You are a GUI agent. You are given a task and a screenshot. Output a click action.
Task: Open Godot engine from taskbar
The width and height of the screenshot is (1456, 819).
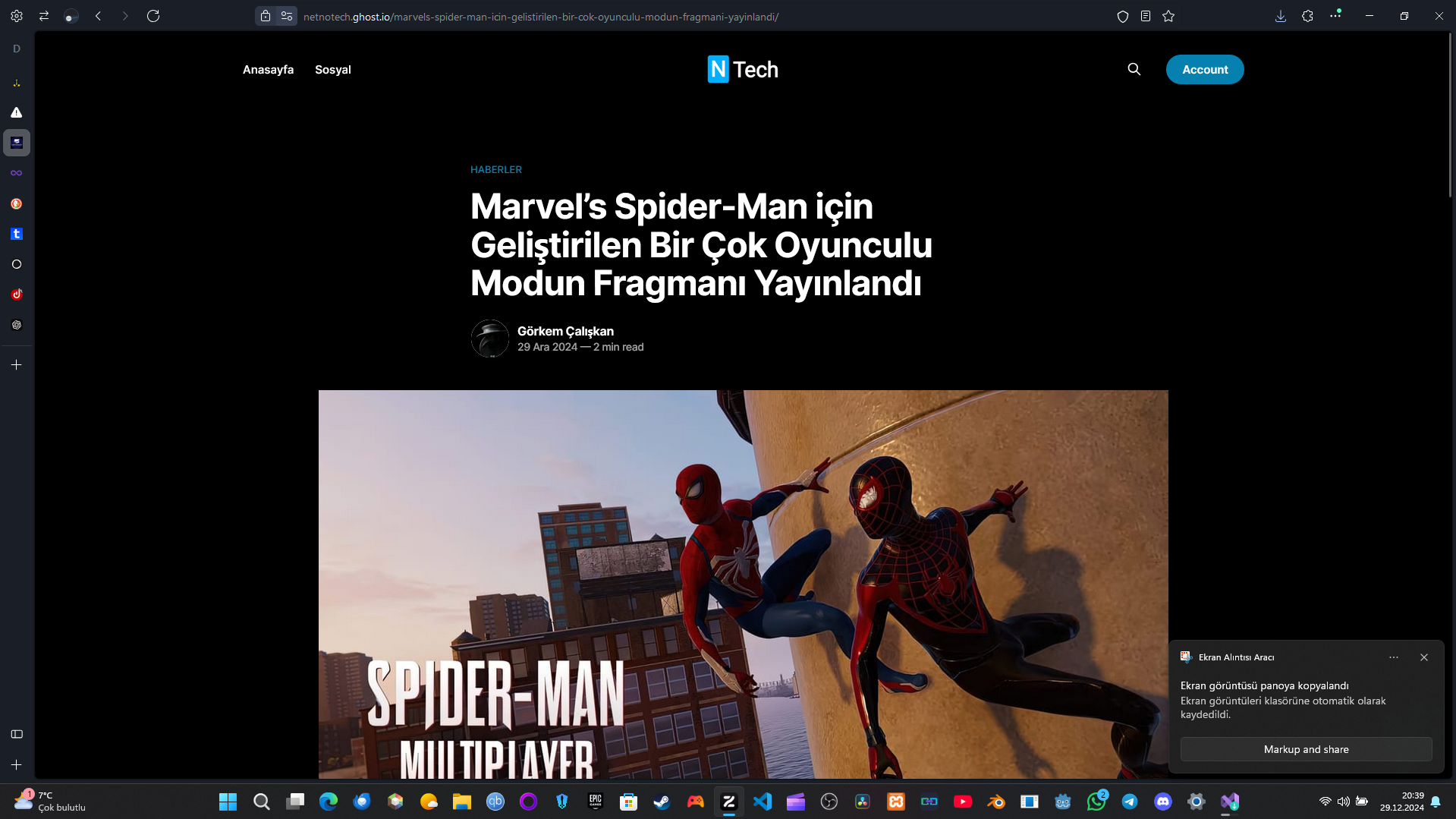(x=1063, y=802)
